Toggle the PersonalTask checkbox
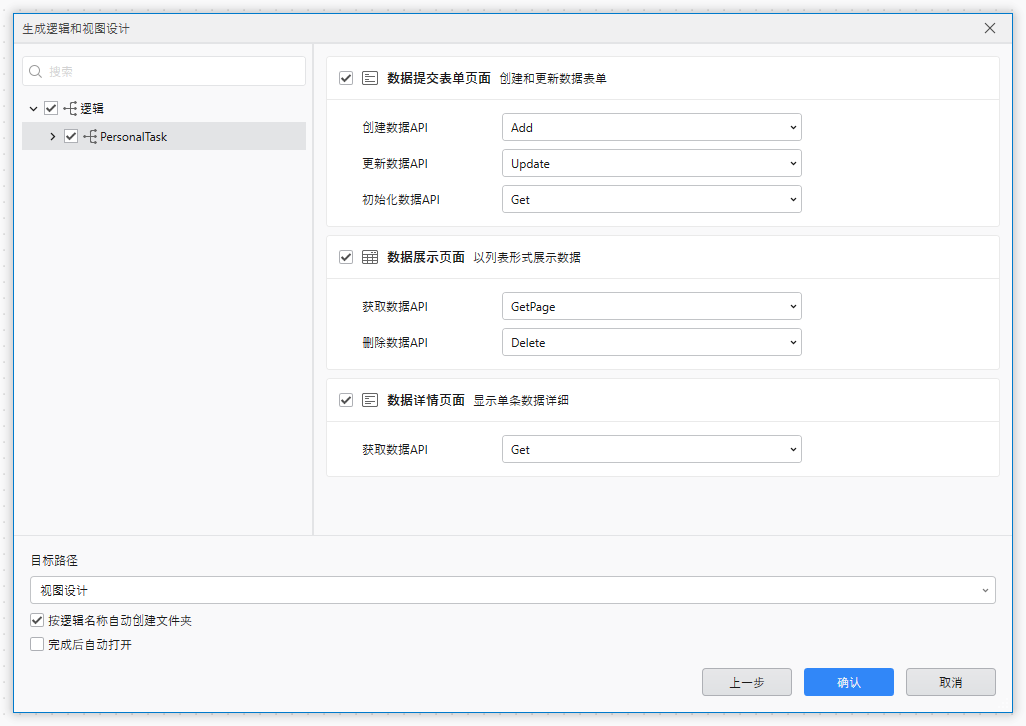The image size is (1026, 726). [x=70, y=136]
